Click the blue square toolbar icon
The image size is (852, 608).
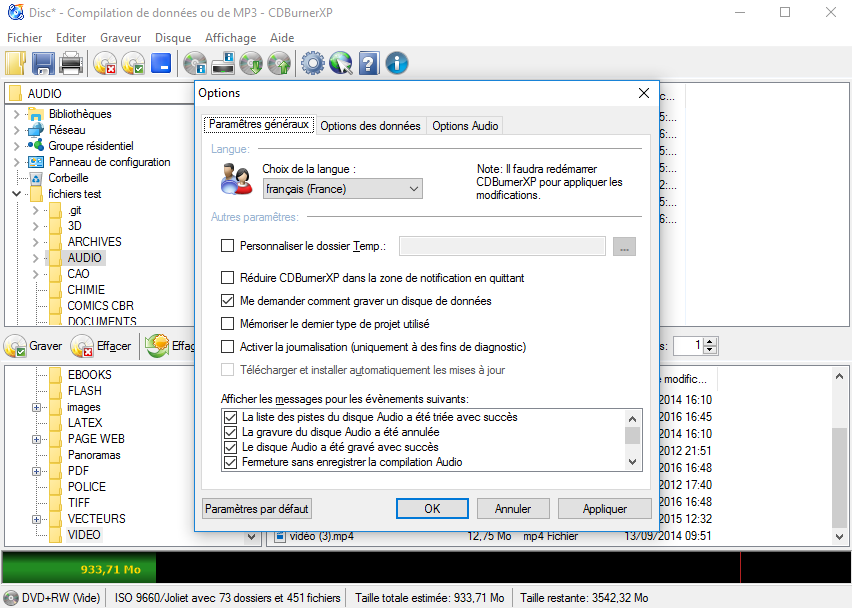[161, 63]
